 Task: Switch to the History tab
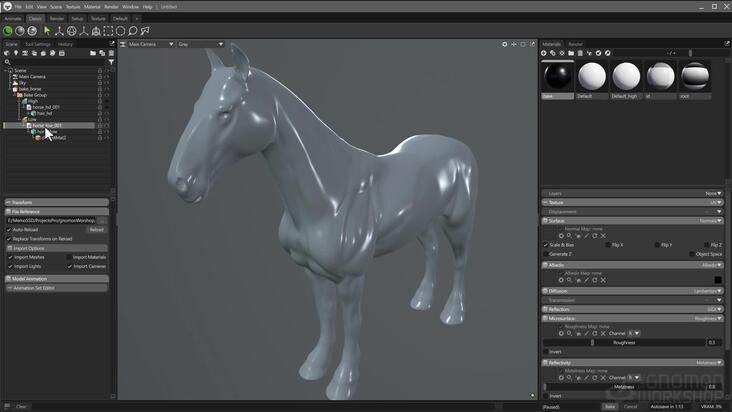pyautogui.click(x=65, y=44)
